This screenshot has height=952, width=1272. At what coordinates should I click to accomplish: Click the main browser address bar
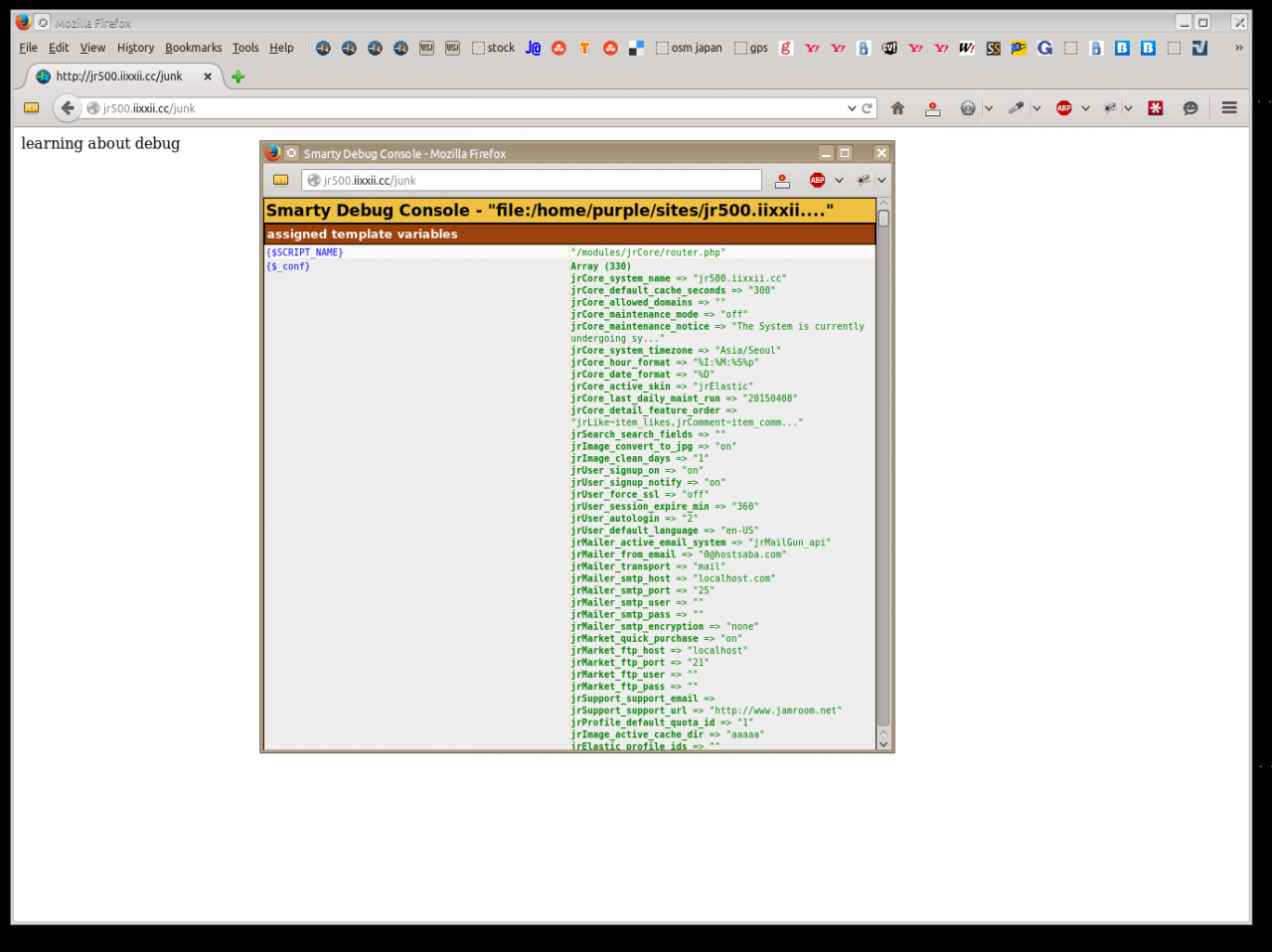point(467,108)
